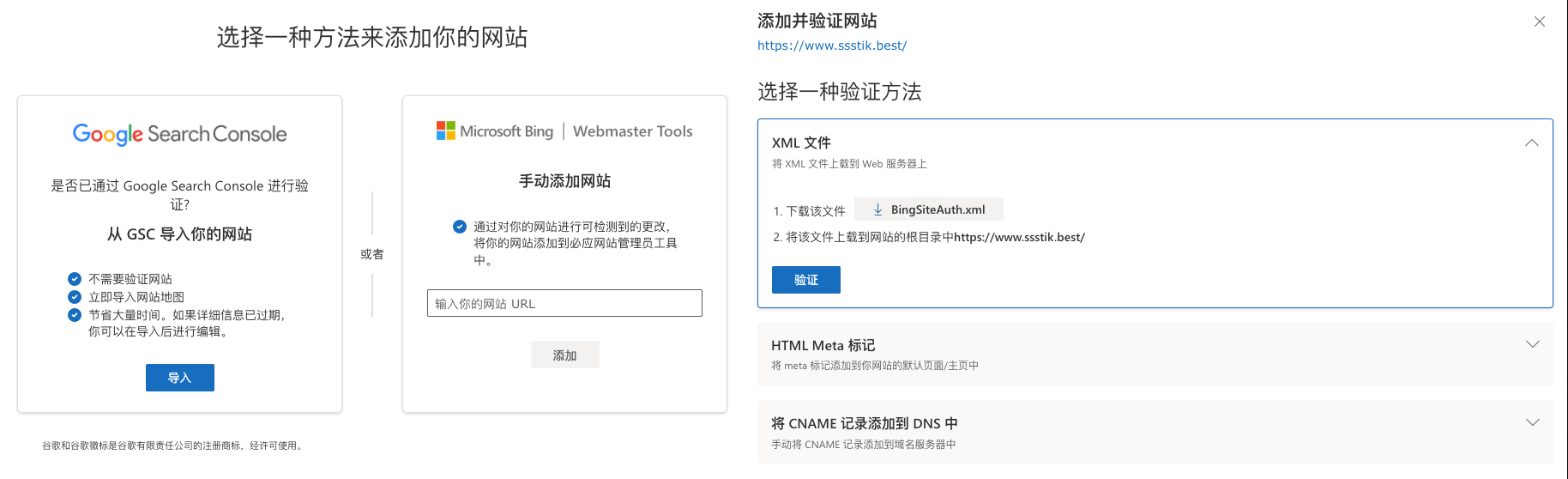Download the BingSiteAuth.xml file
Image resolution: width=1568 pixels, height=479 pixels.
tap(937, 209)
